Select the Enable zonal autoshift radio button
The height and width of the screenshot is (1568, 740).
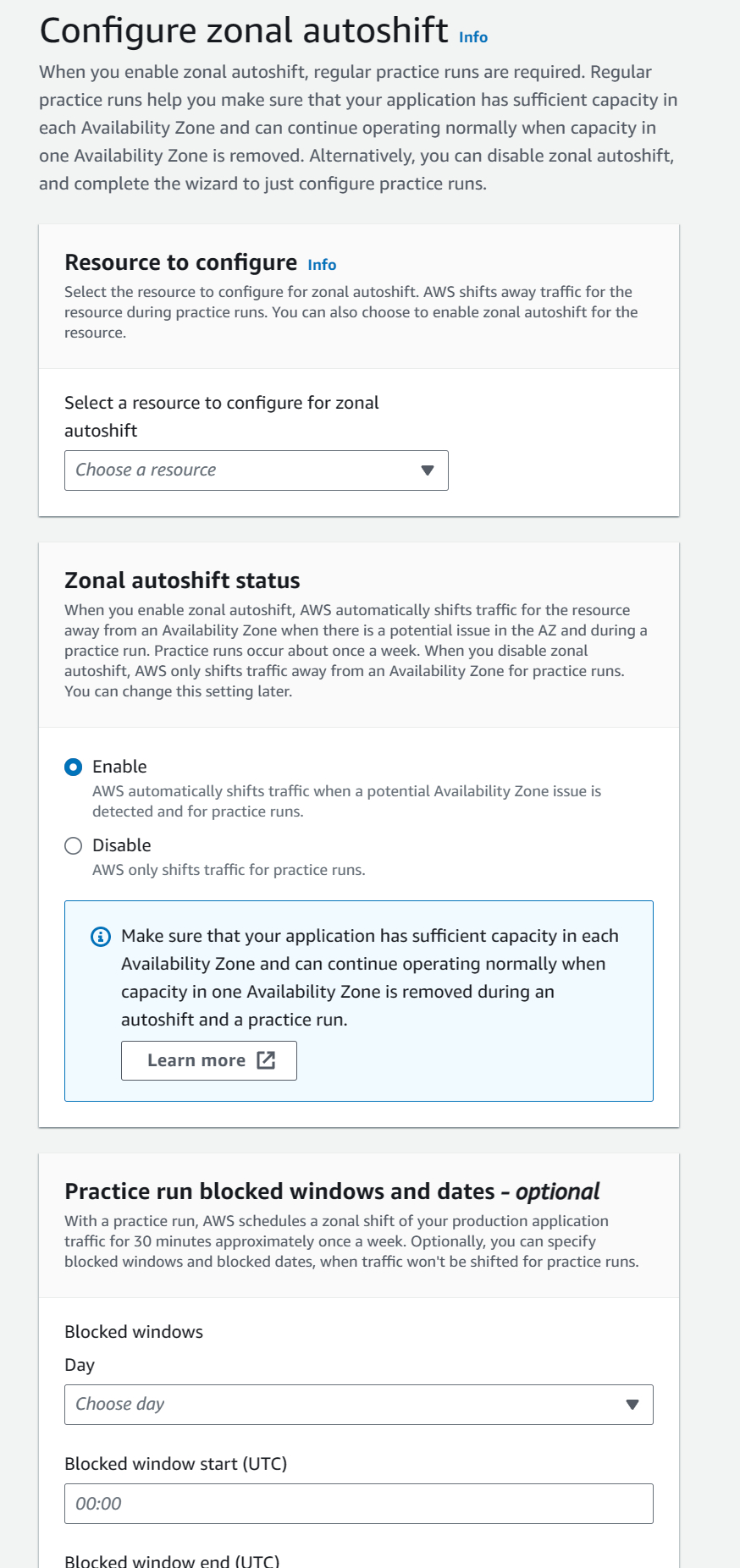(74, 767)
